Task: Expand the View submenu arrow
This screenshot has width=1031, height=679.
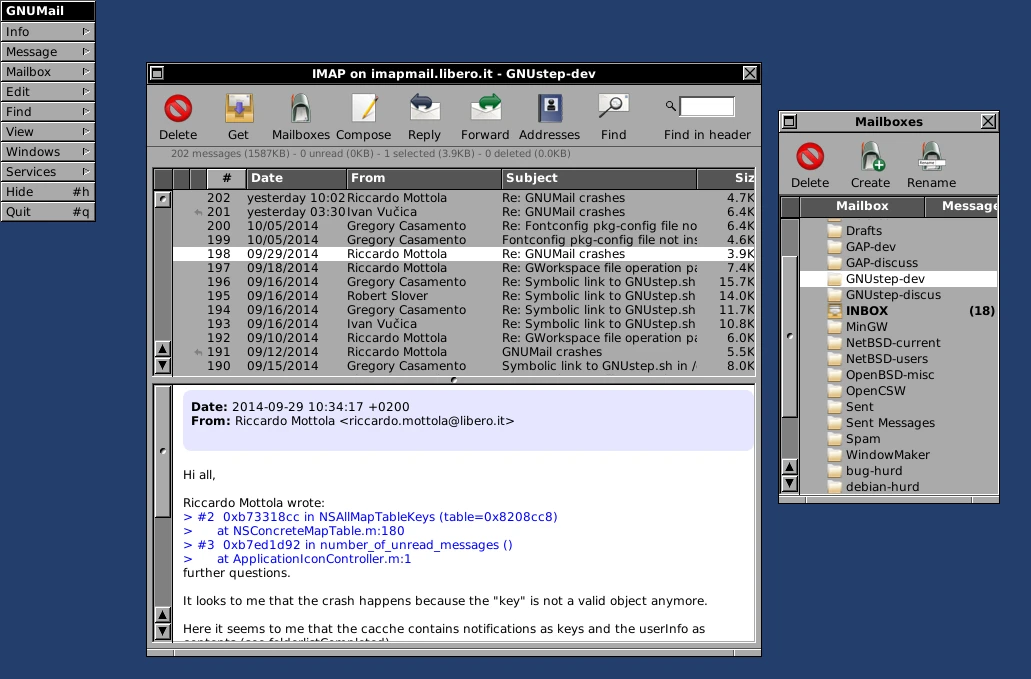Action: point(88,131)
